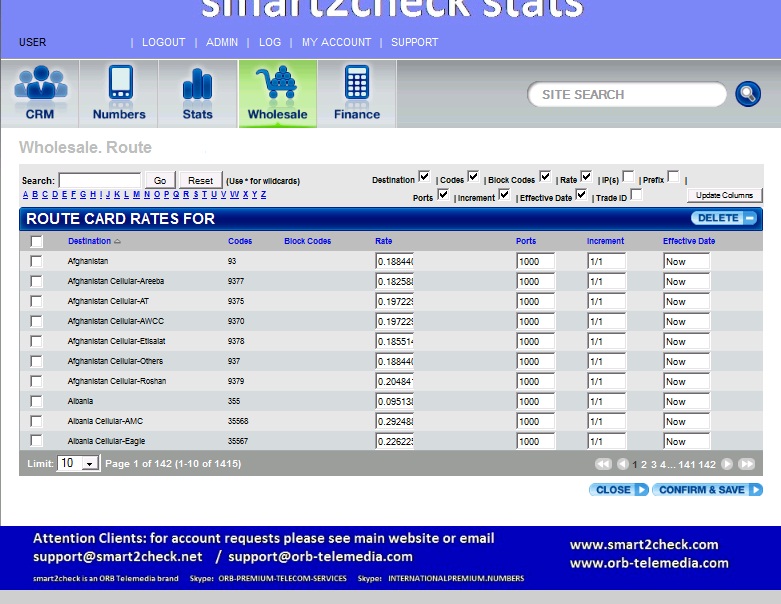781x604 pixels.
Task: Sort by the Codes column header
Action: pyautogui.click(x=240, y=241)
